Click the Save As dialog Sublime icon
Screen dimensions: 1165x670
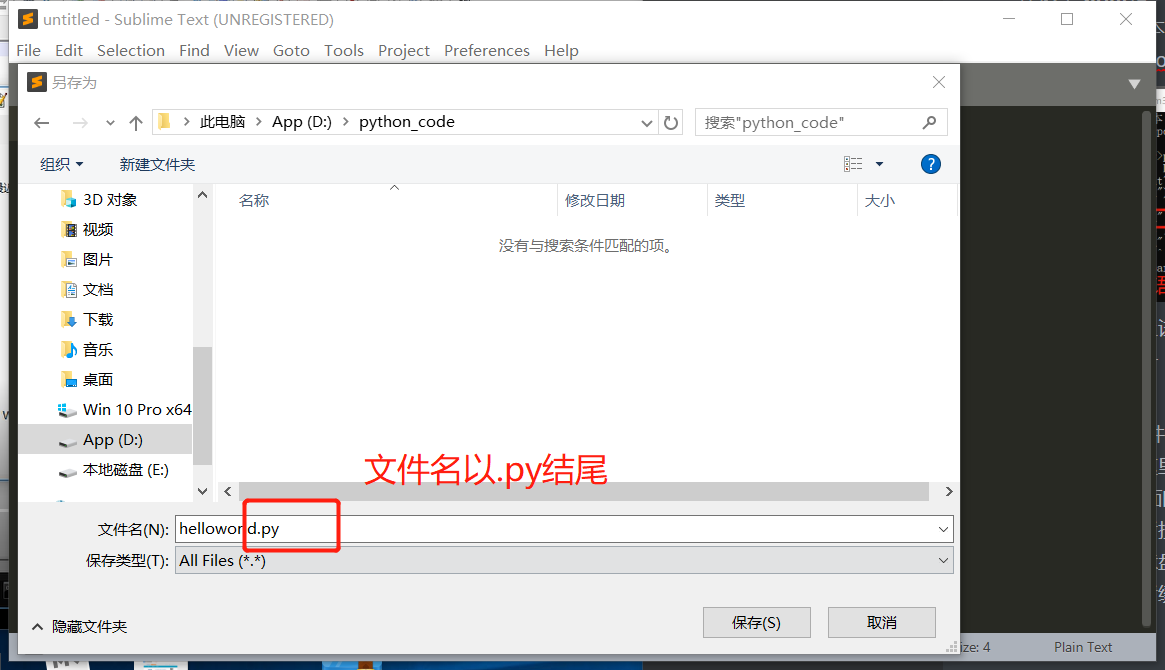pyautogui.click(x=36, y=82)
